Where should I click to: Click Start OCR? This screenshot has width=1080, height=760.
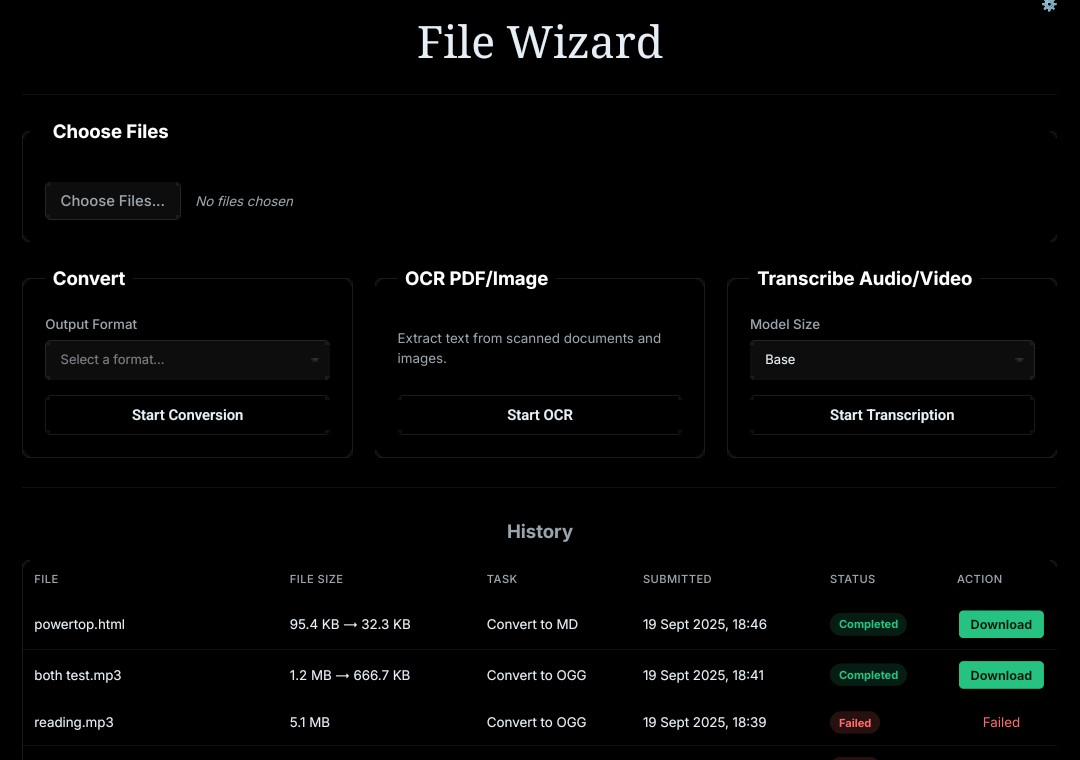[540, 415]
